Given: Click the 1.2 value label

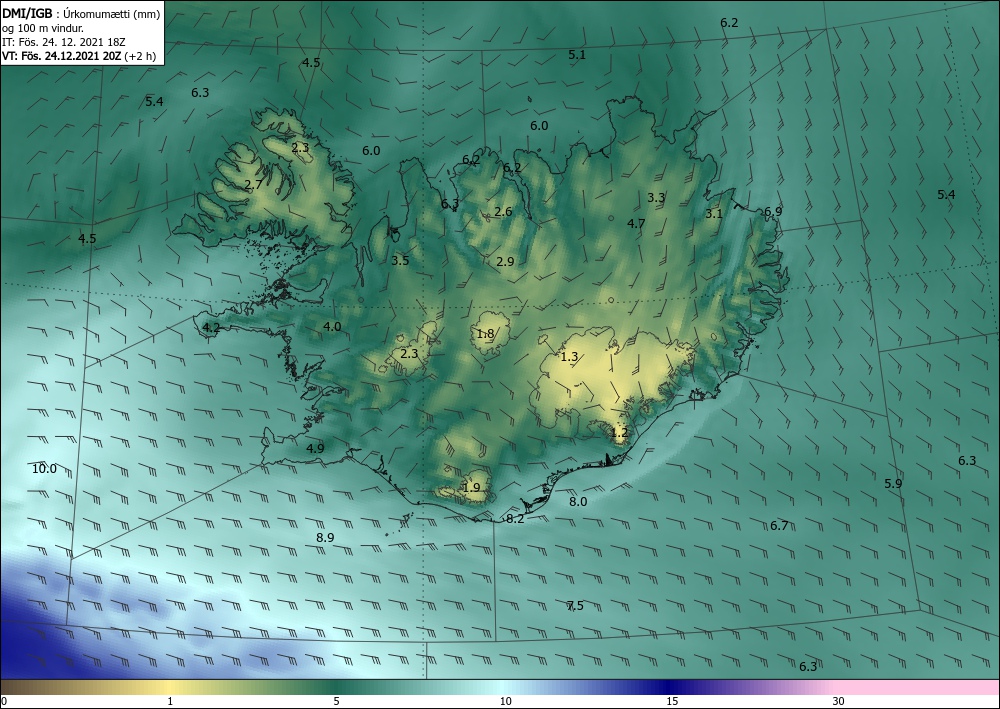Looking at the screenshot, I should (x=619, y=432).
